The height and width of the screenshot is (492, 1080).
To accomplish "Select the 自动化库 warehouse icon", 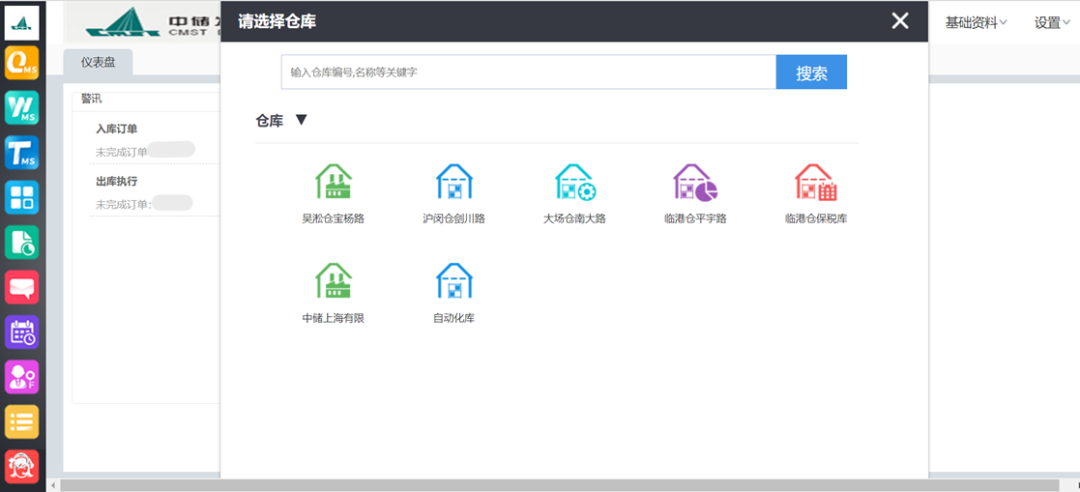I will point(454,283).
